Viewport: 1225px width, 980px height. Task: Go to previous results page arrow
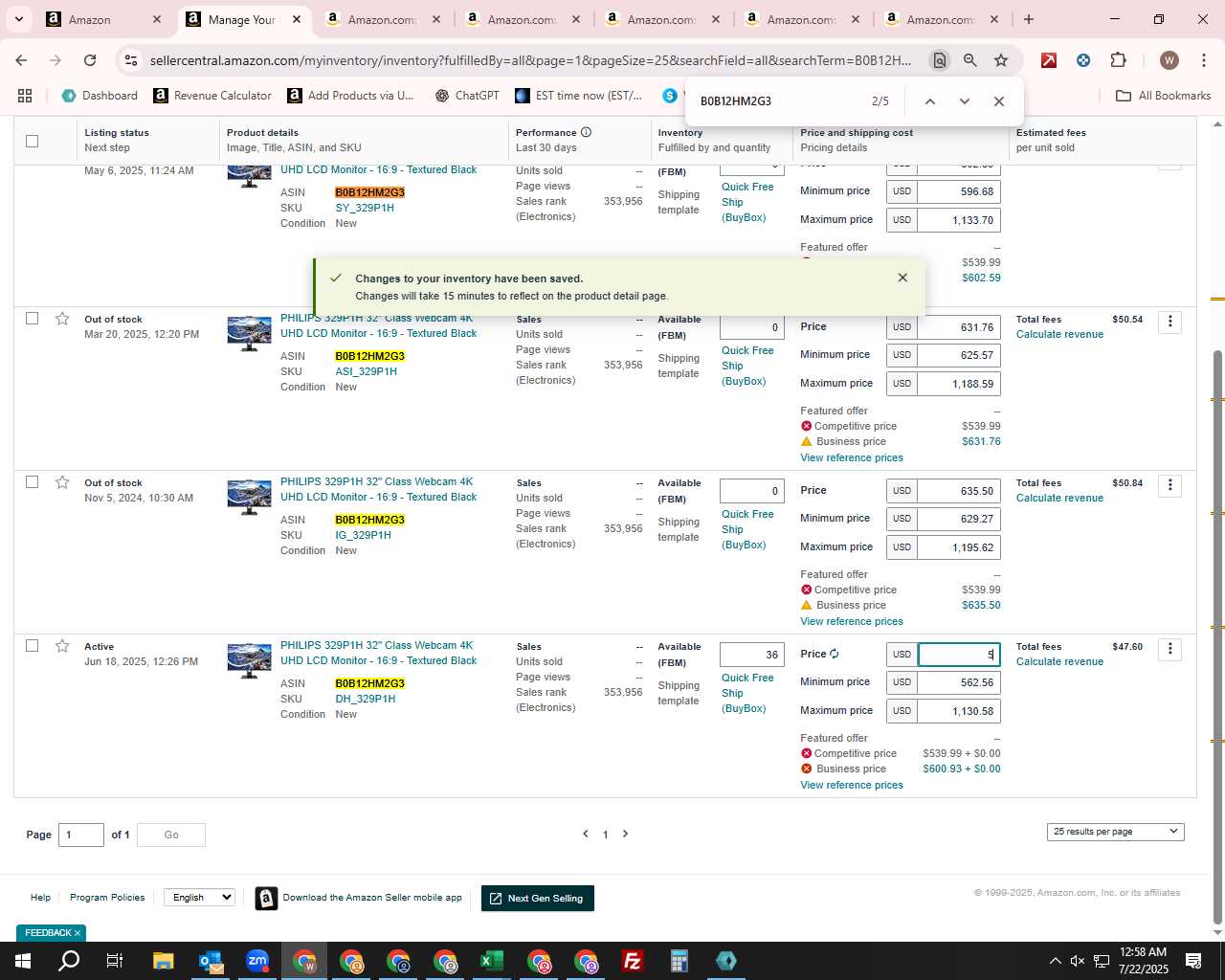[x=586, y=834]
